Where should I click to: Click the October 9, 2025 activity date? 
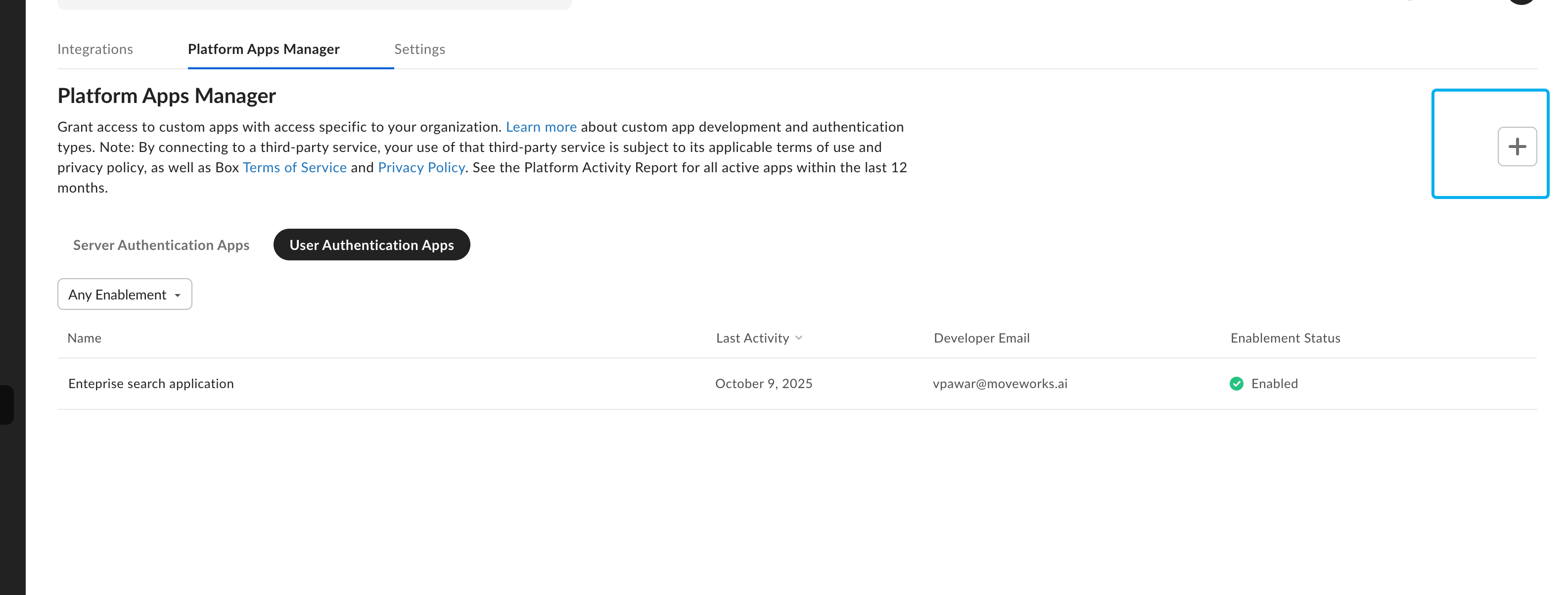(763, 384)
